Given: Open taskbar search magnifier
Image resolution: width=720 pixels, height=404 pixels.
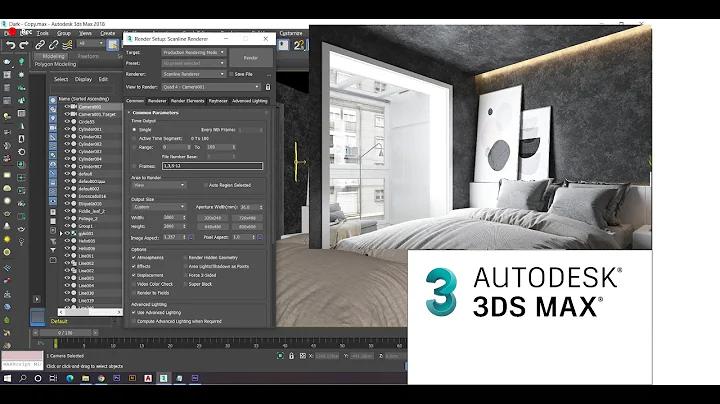Looking at the screenshot, I should (x=23, y=378).
